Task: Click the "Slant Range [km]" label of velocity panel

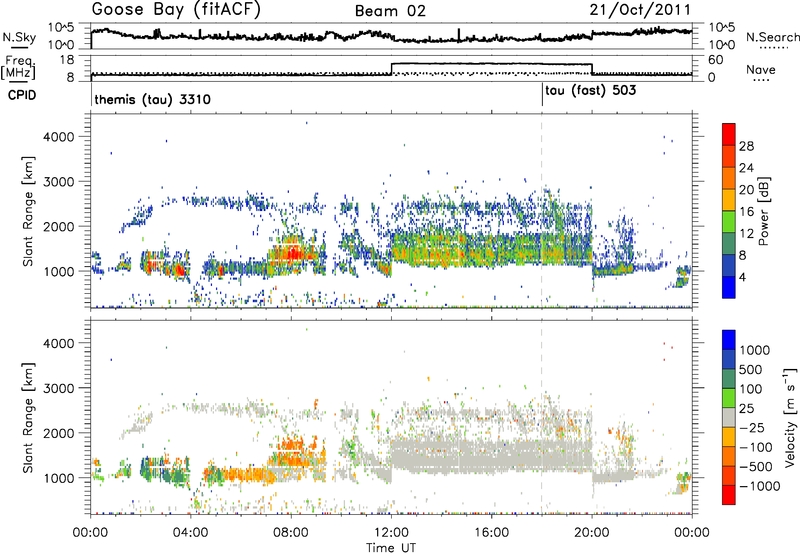Action: [x=29, y=418]
